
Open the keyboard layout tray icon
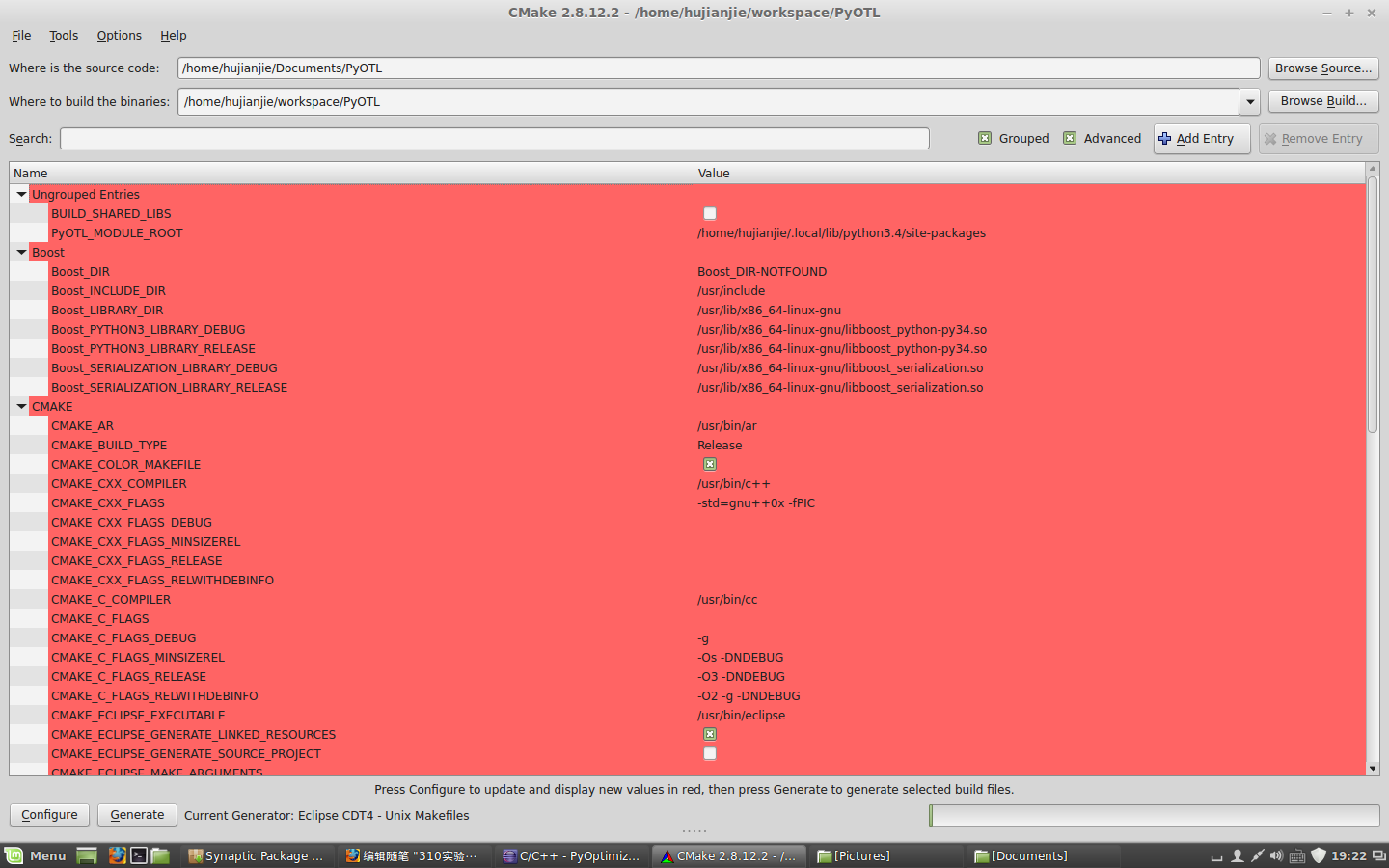point(1297,855)
